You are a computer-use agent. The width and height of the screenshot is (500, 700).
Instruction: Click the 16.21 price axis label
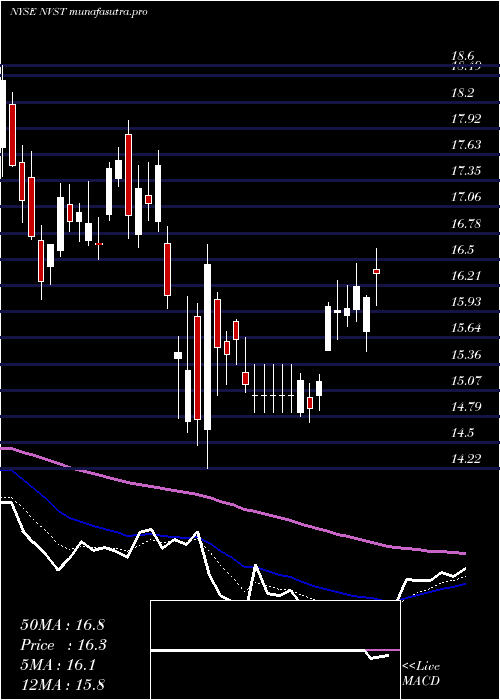point(466,275)
